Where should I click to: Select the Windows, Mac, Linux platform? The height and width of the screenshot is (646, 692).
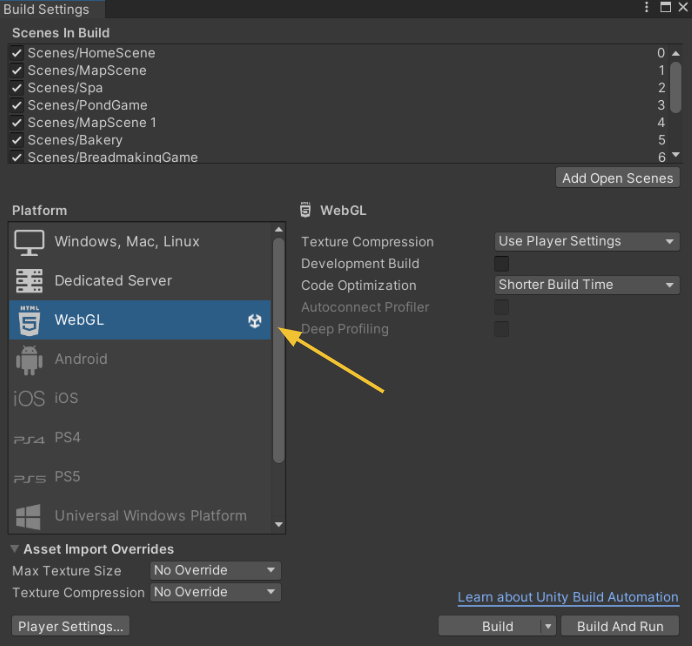click(140, 242)
